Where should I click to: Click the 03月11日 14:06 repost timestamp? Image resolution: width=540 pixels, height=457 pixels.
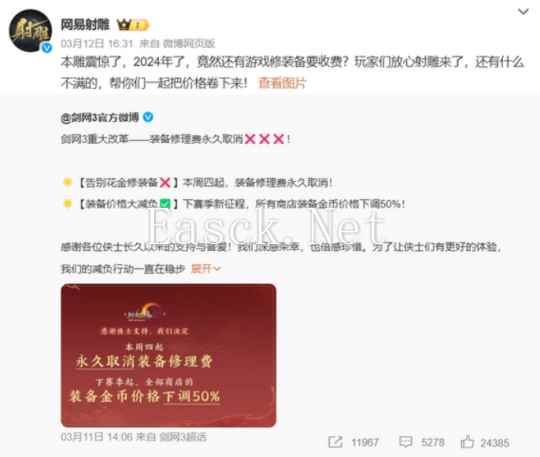(x=96, y=437)
